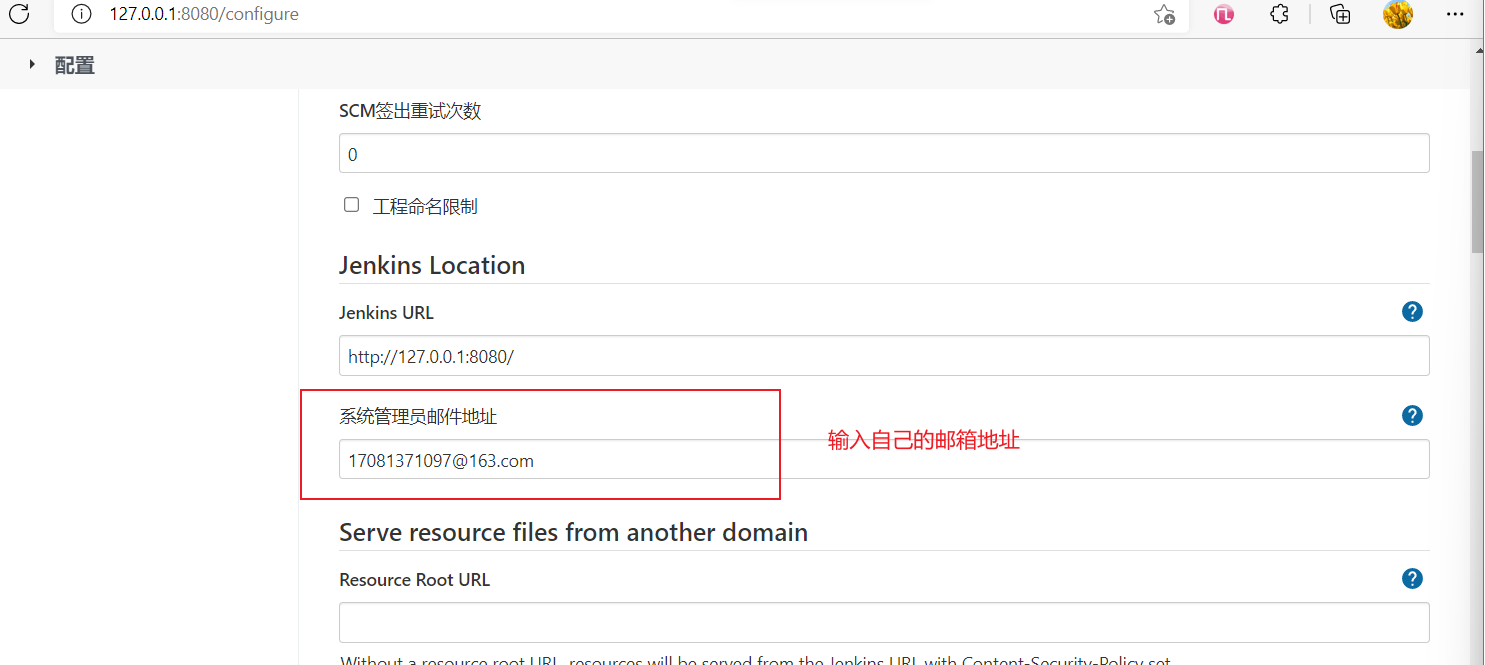Viewport: 1485px width, 665px height.
Task: Open the Collections icon in browser toolbar
Action: point(1340,14)
